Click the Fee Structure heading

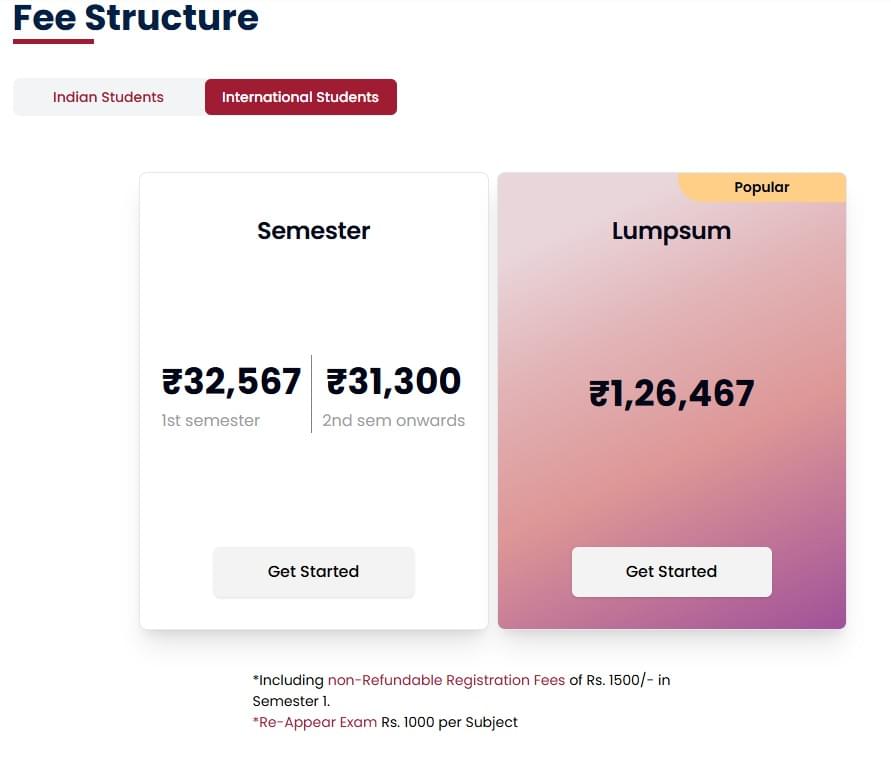point(136,17)
